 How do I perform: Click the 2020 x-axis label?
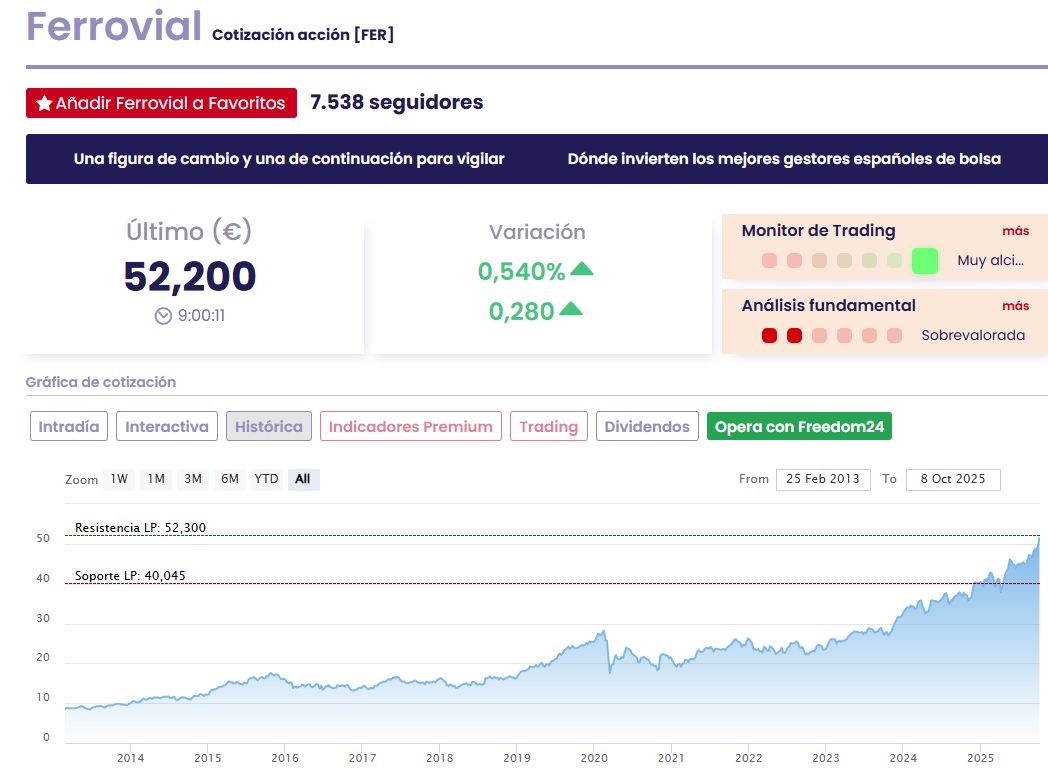(x=594, y=758)
